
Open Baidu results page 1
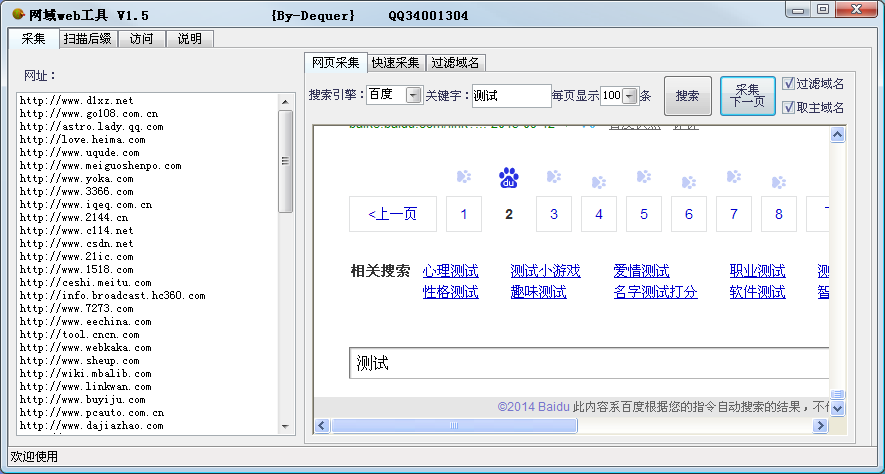click(x=464, y=214)
